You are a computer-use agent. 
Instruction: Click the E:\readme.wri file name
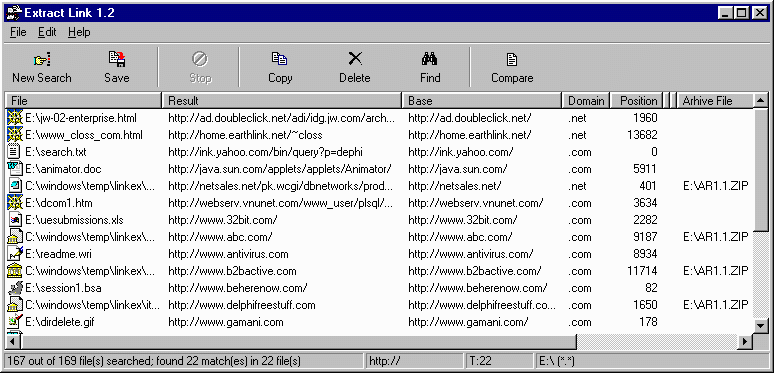(58, 254)
